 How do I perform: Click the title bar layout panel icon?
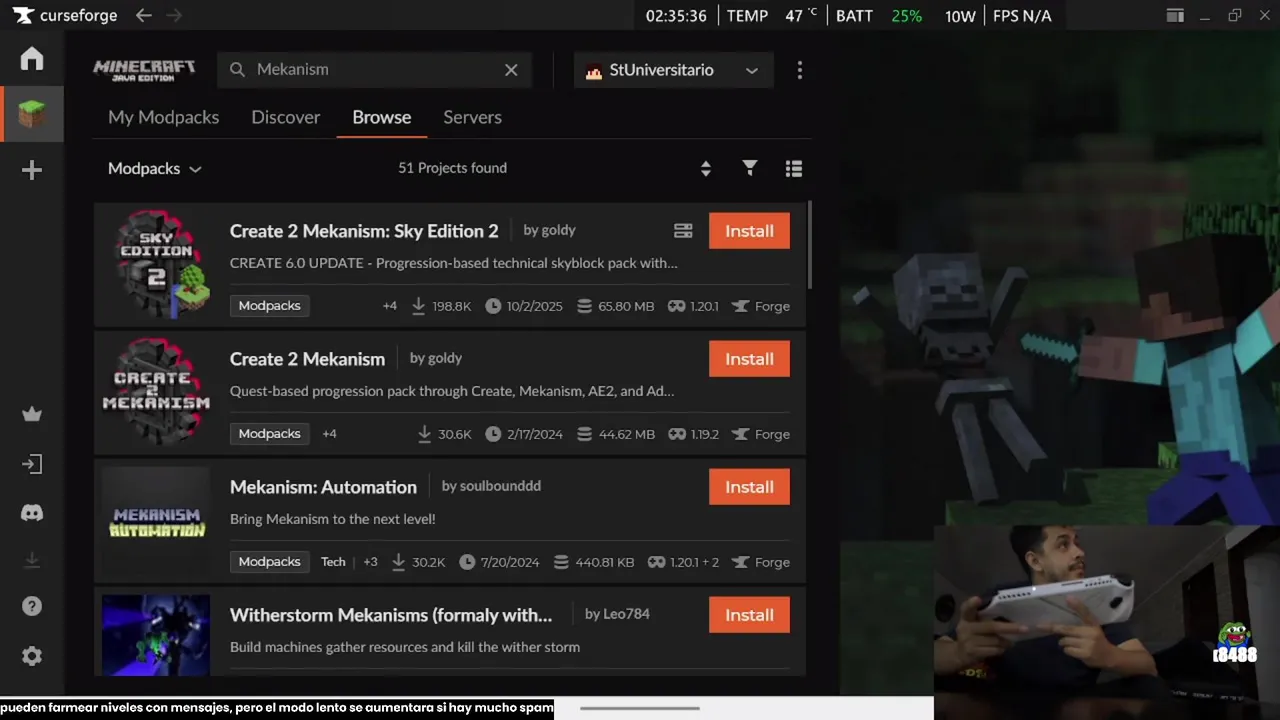(x=1175, y=15)
